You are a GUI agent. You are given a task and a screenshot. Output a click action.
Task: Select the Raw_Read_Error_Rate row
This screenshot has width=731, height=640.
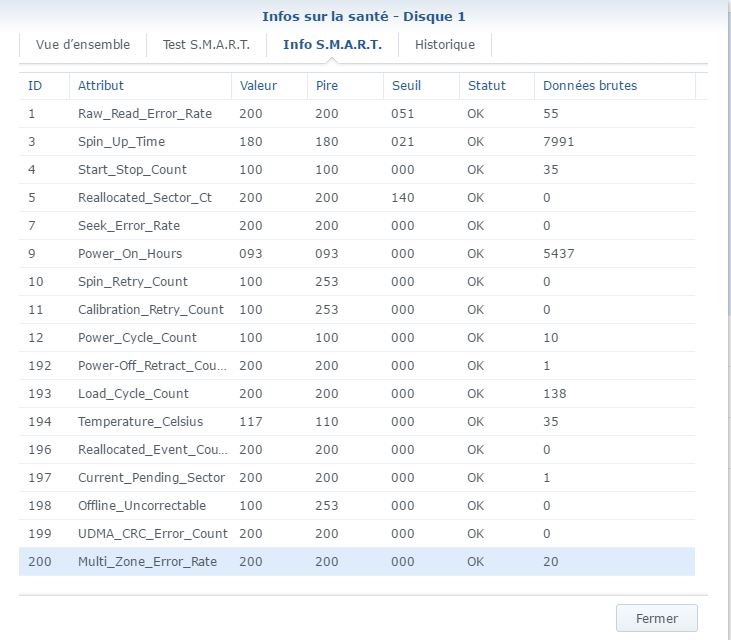click(x=357, y=114)
